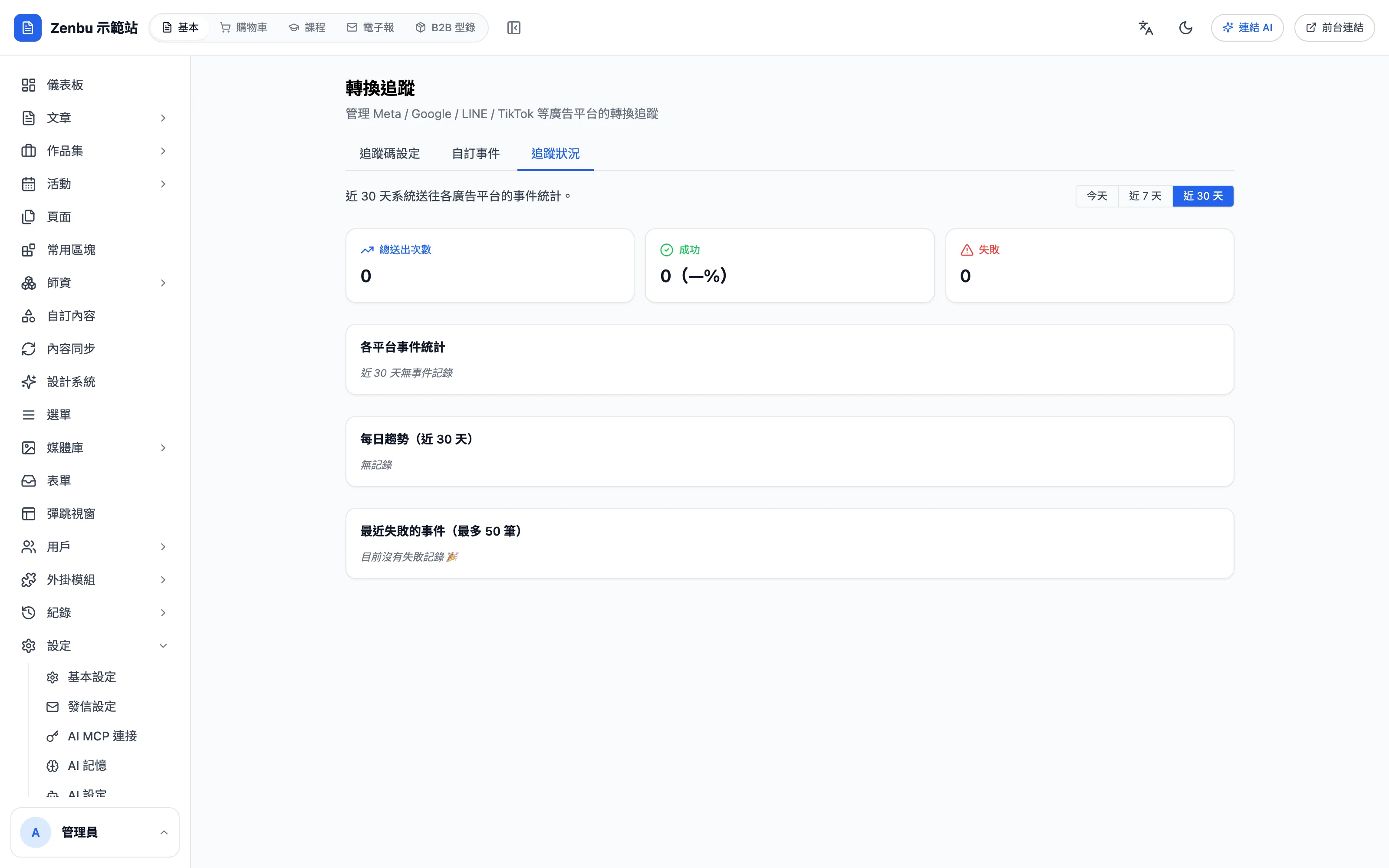1389x868 pixels.
Task: Click the 外掛模組 puzzle icon
Action: tap(29, 580)
